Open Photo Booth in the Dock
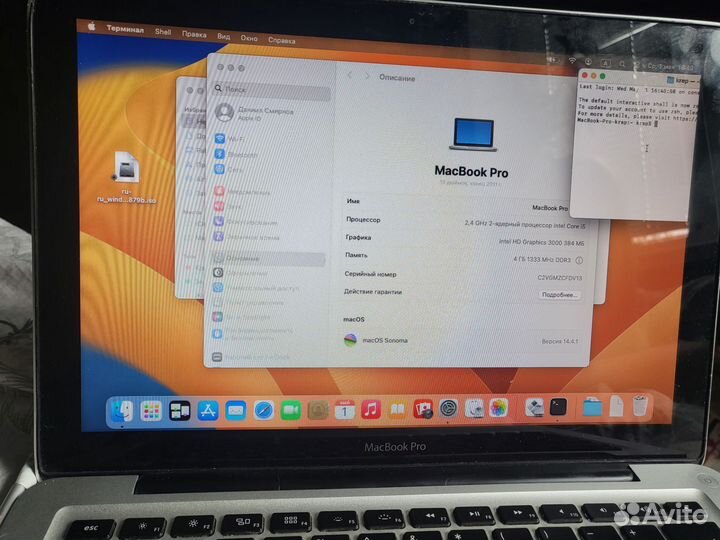This screenshot has width=720, height=540. 423,409
